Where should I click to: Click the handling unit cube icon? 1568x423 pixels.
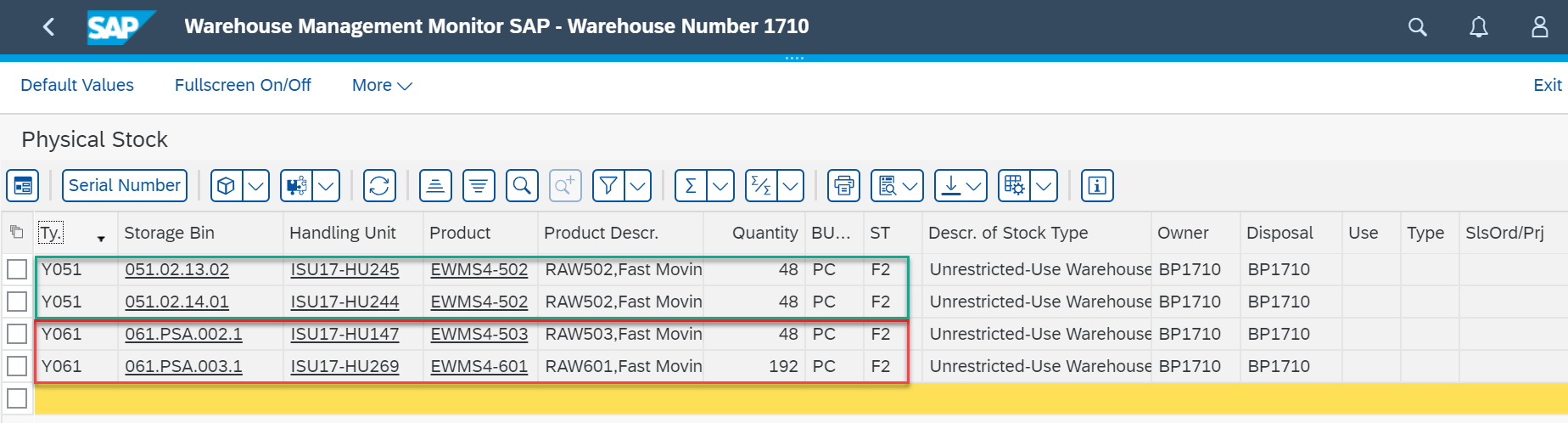pos(227,185)
